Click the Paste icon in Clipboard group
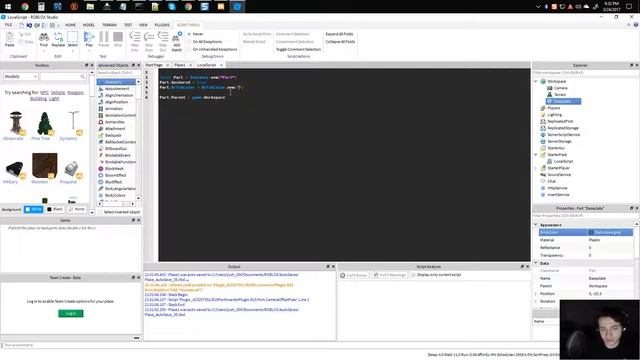 click(x=9, y=38)
